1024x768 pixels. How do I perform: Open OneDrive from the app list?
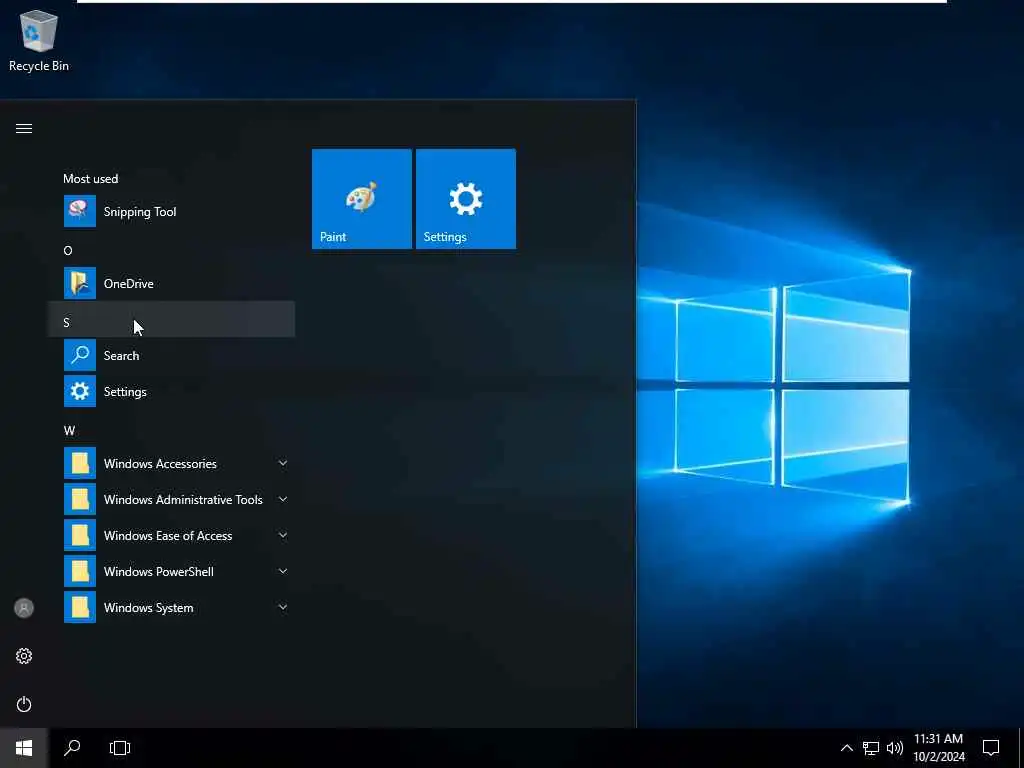click(172, 283)
